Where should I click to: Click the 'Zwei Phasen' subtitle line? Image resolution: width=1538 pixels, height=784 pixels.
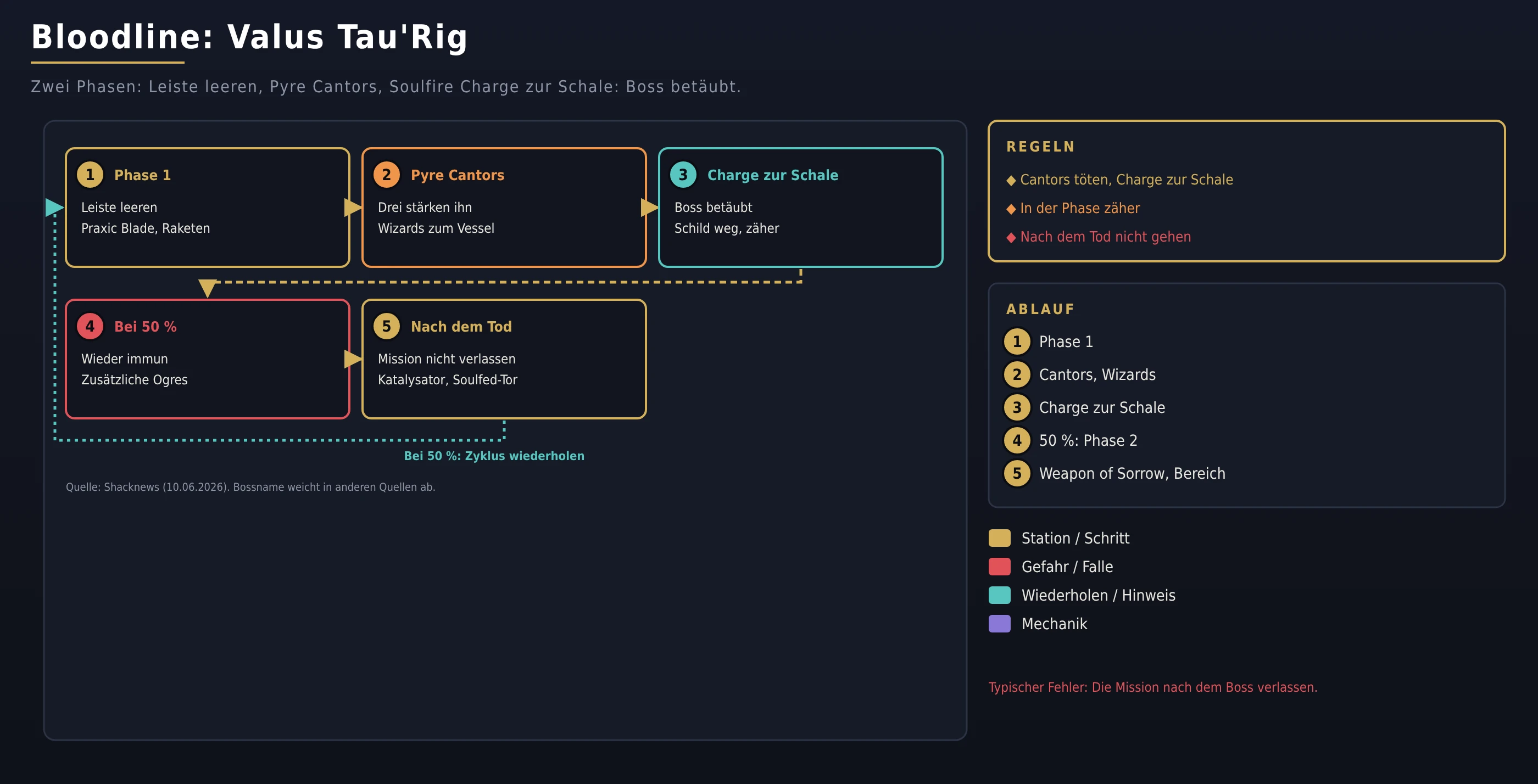pos(386,87)
